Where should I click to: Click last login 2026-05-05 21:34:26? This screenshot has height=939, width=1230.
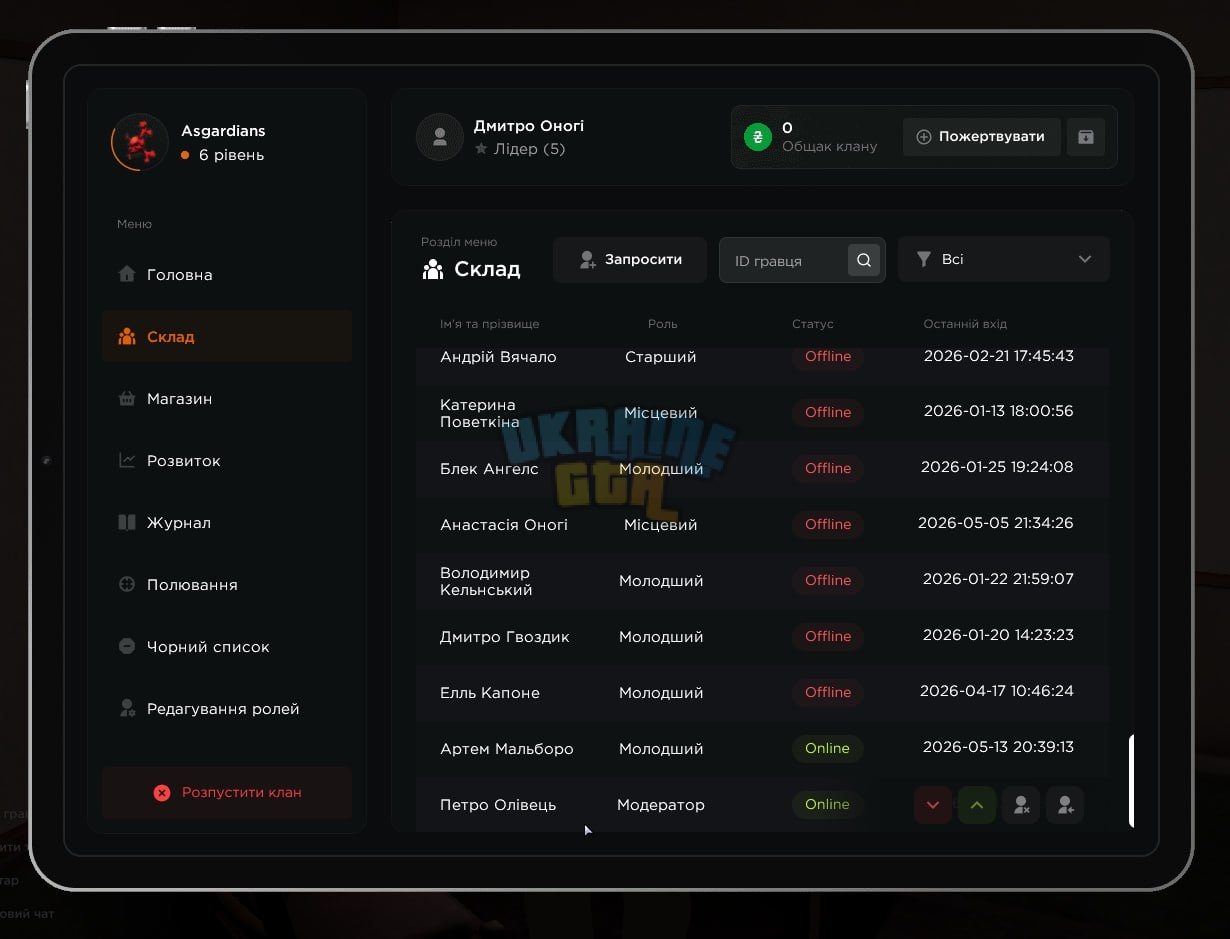point(996,523)
